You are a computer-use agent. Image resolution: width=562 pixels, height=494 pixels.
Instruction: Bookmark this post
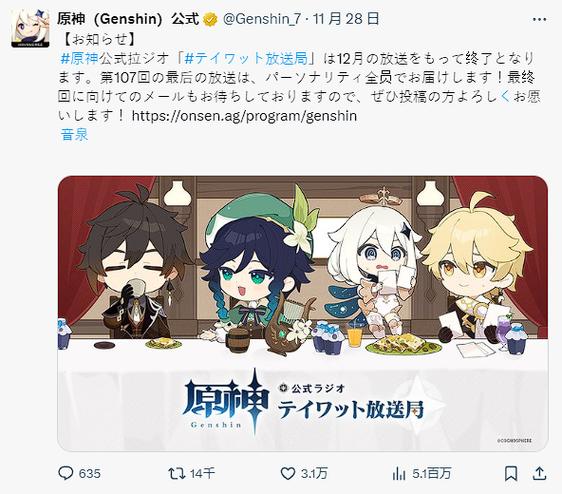click(511, 474)
